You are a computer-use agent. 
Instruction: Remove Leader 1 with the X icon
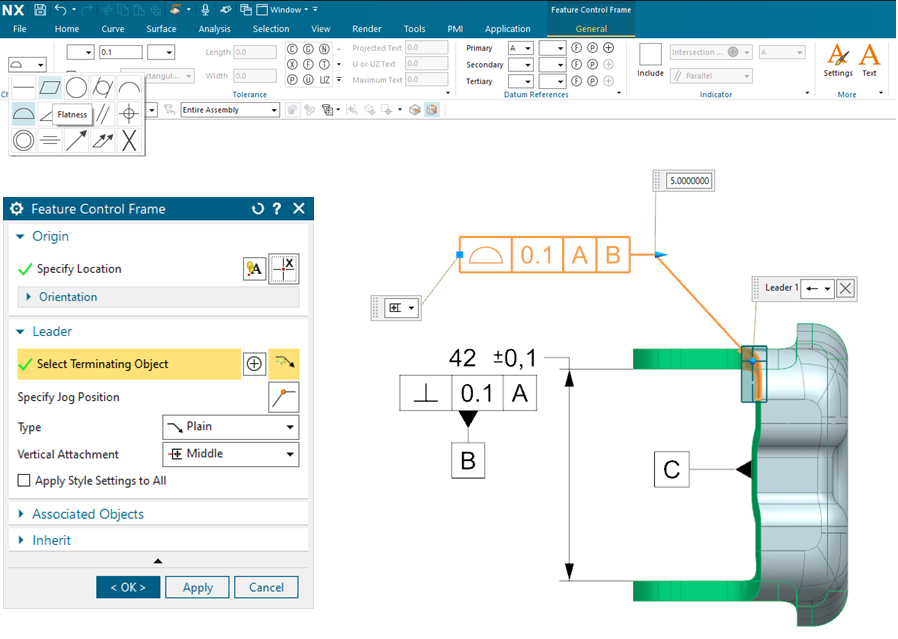(845, 288)
